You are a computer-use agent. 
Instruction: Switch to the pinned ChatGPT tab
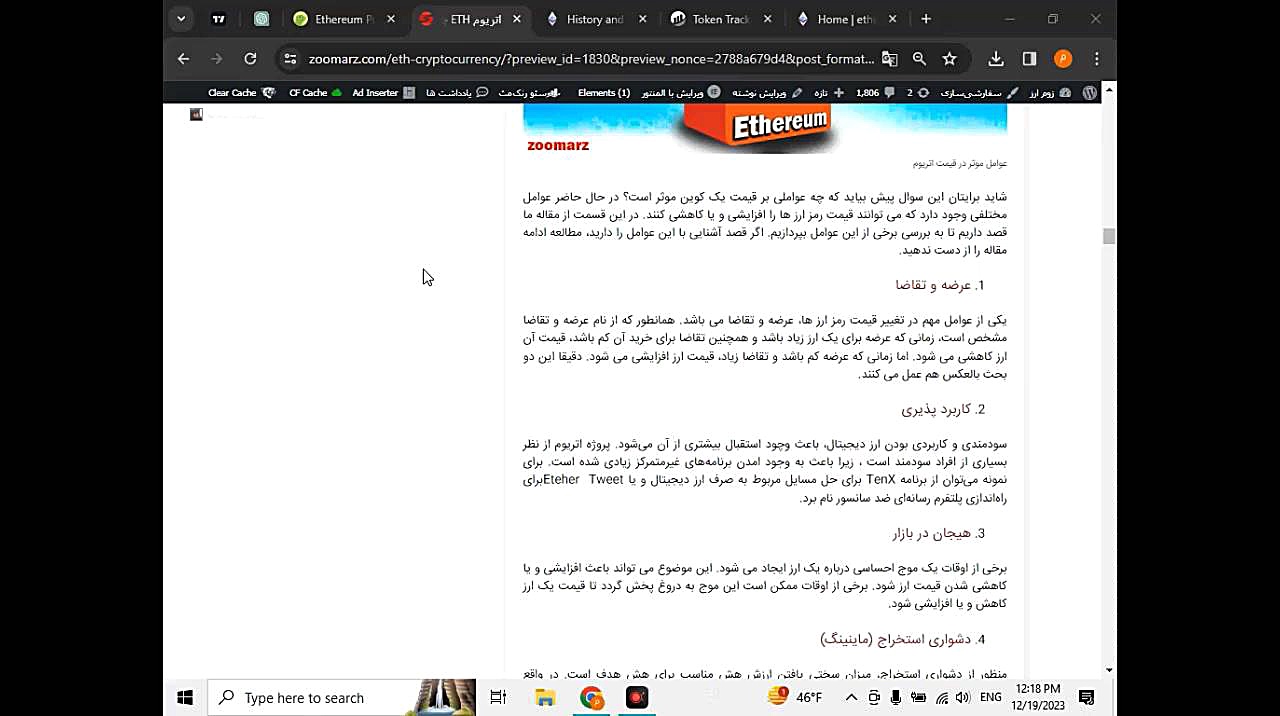pyautogui.click(x=261, y=19)
